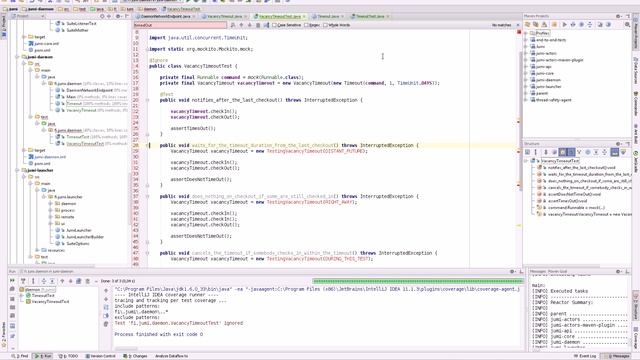This screenshot has height=360, width=640.
Task: Expand all nodes in test results
Action: (x=44, y=281)
